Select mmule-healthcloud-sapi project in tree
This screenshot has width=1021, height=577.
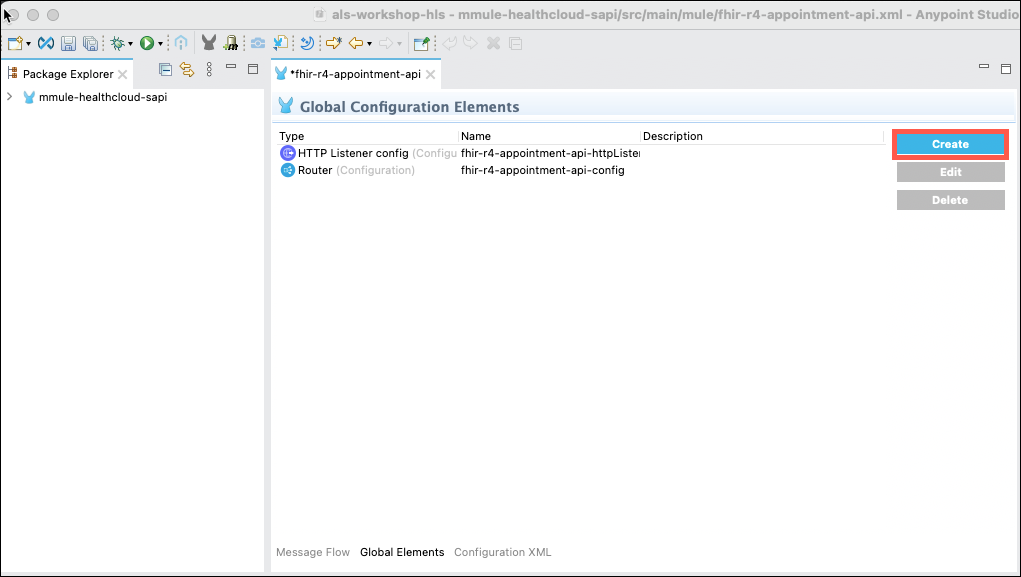(103, 97)
